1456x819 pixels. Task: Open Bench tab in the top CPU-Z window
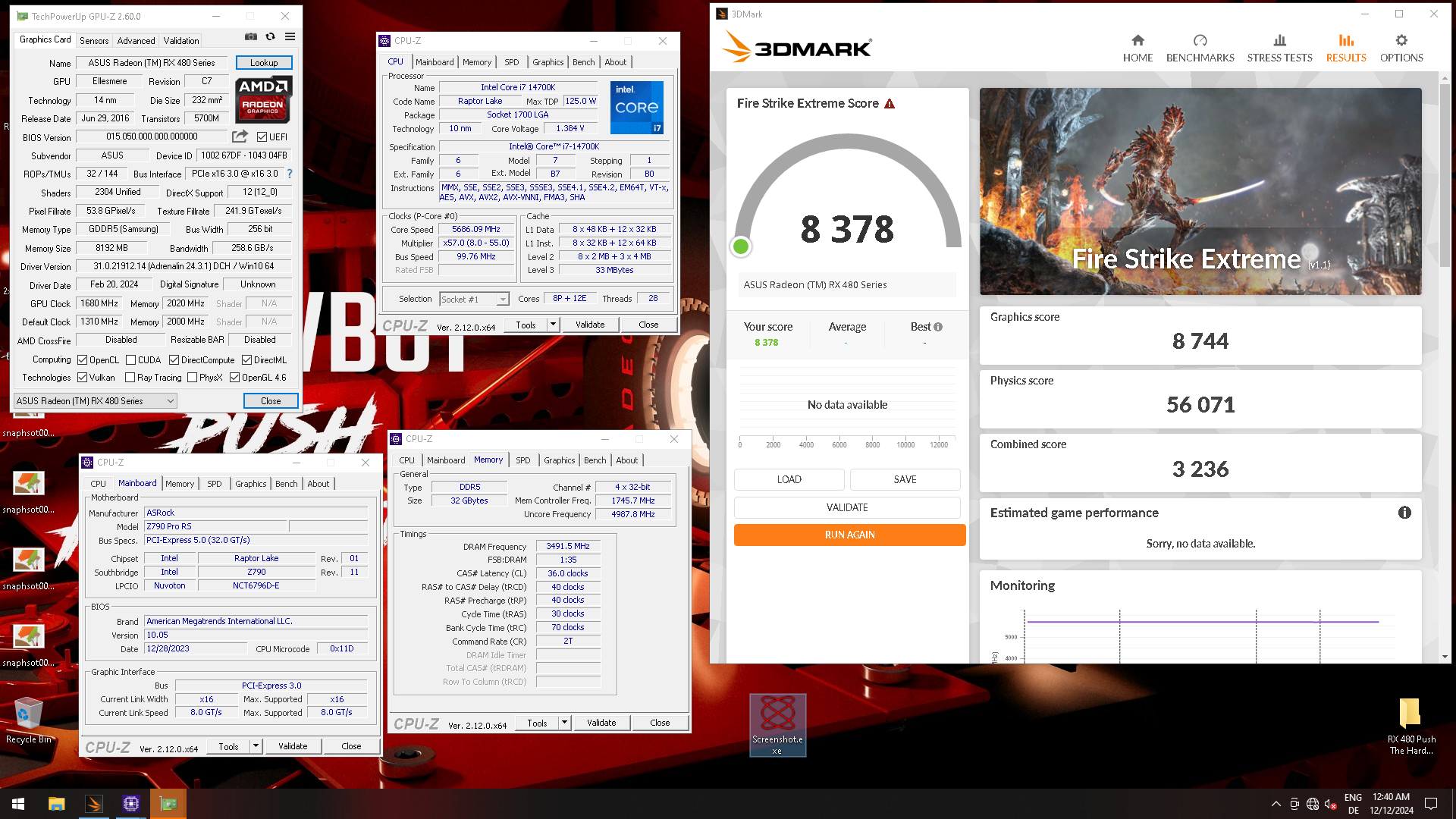(x=584, y=62)
